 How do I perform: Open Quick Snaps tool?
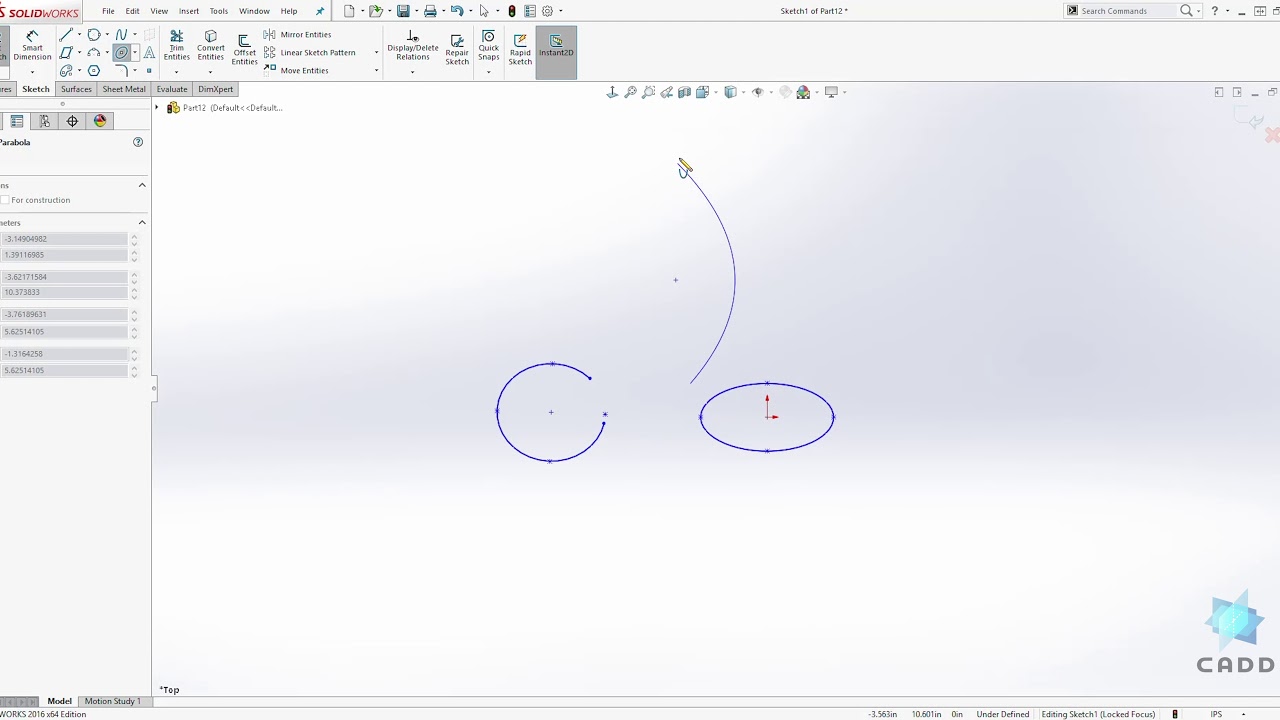(x=488, y=46)
